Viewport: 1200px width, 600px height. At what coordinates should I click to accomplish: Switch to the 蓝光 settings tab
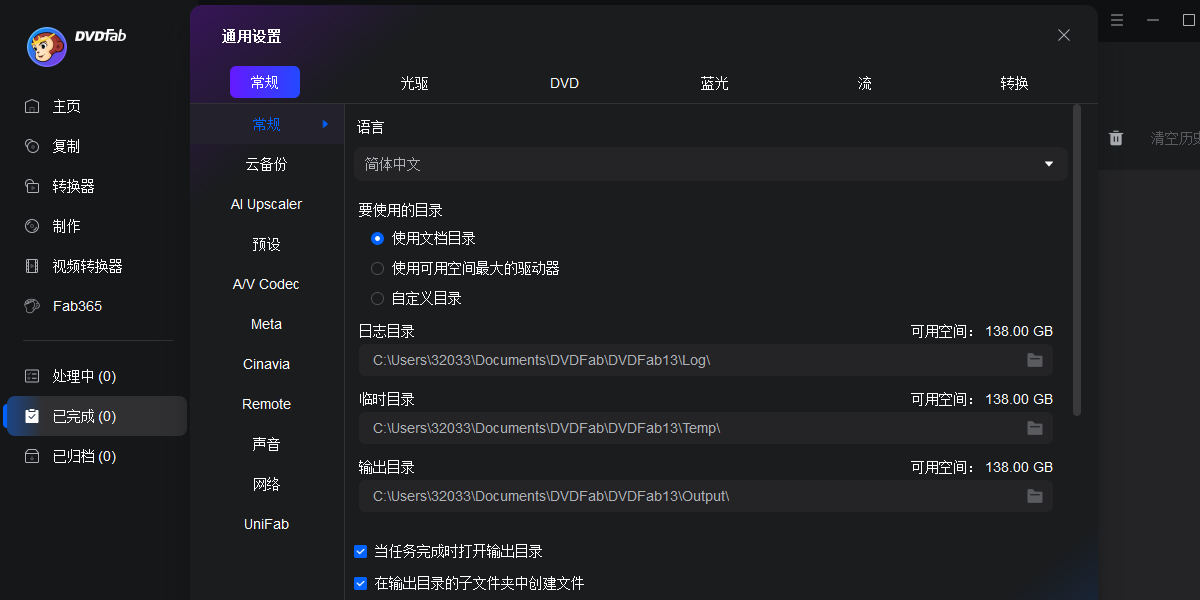(714, 83)
